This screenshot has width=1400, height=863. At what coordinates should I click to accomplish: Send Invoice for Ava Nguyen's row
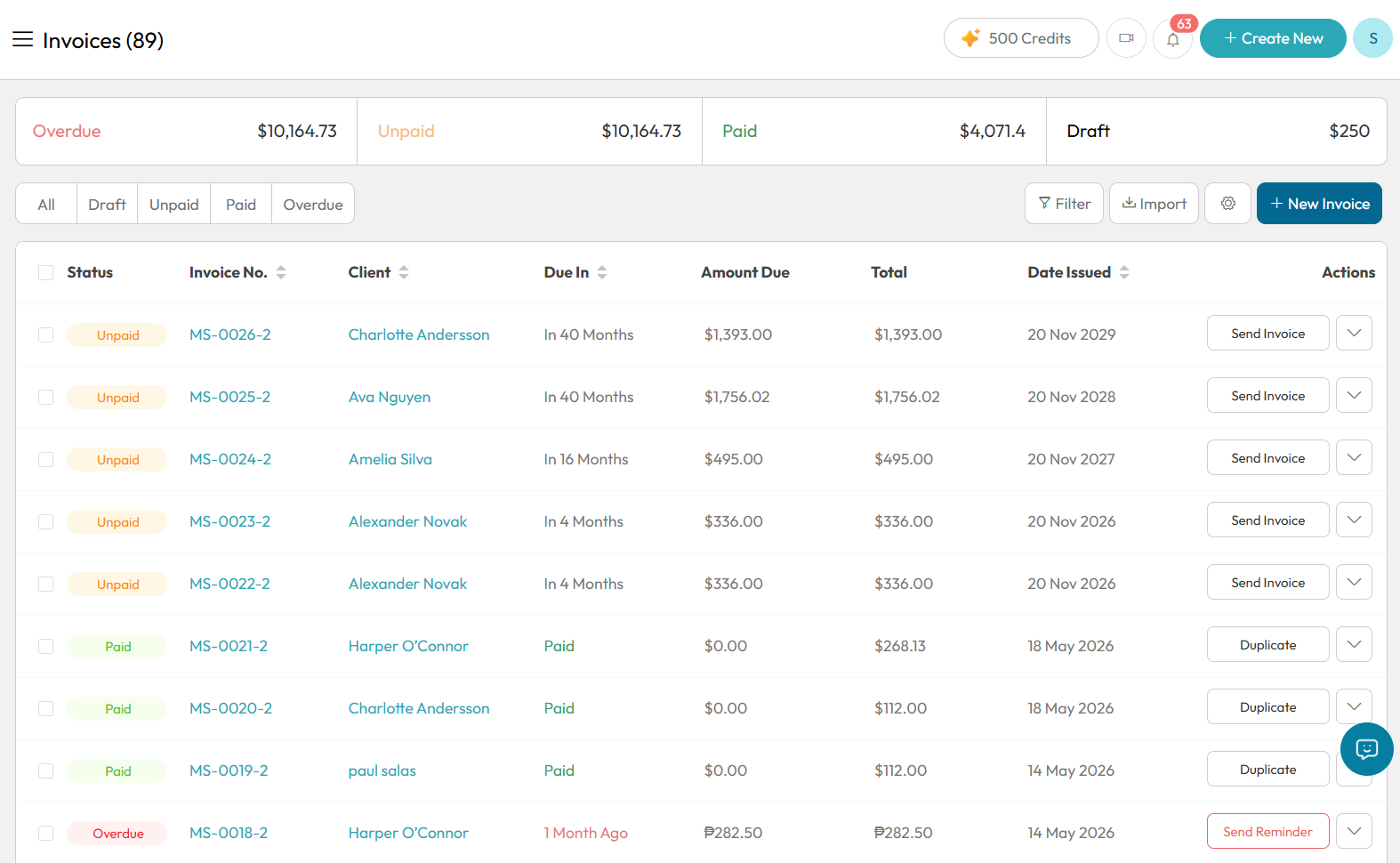1268,395
